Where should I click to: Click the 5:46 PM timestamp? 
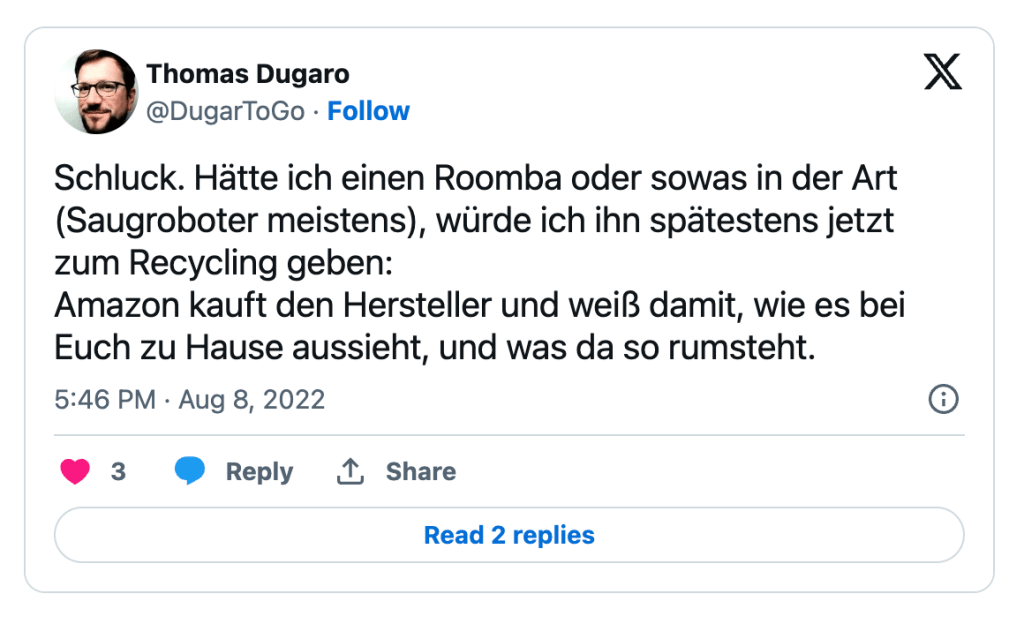pyautogui.click(x=105, y=400)
